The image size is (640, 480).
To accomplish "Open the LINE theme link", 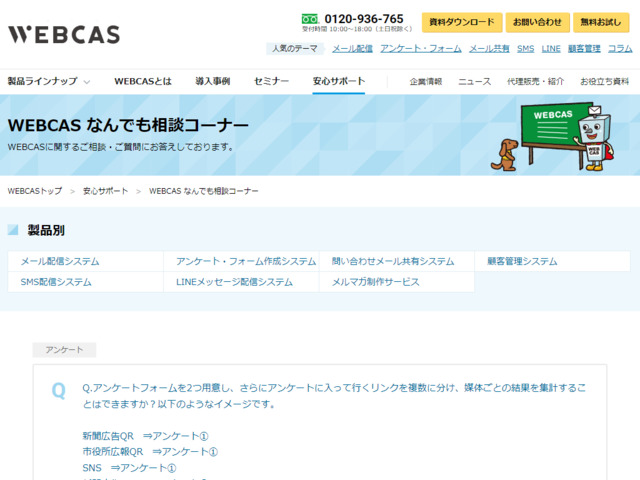I will [551, 49].
